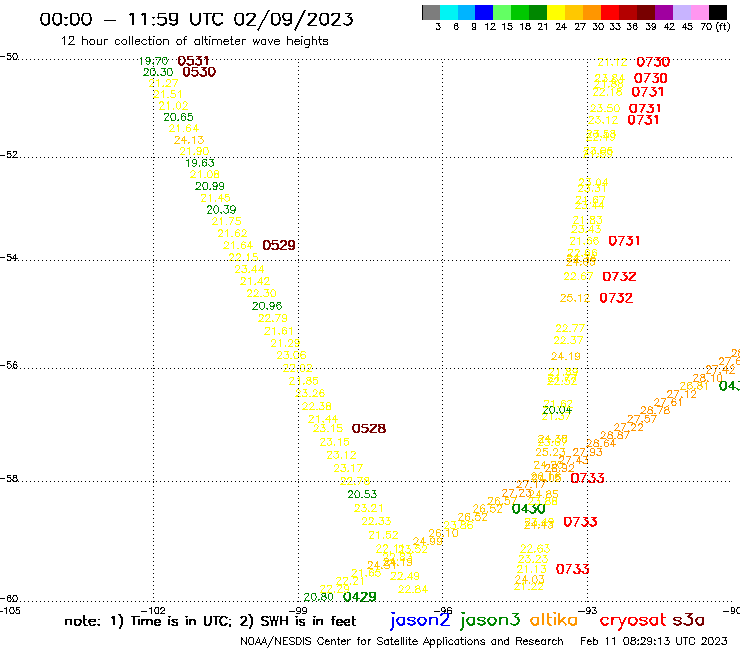Viewport: 740px width, 650px height.
Task: Select the light green 15 ft legend swatch
Action: pos(502,12)
